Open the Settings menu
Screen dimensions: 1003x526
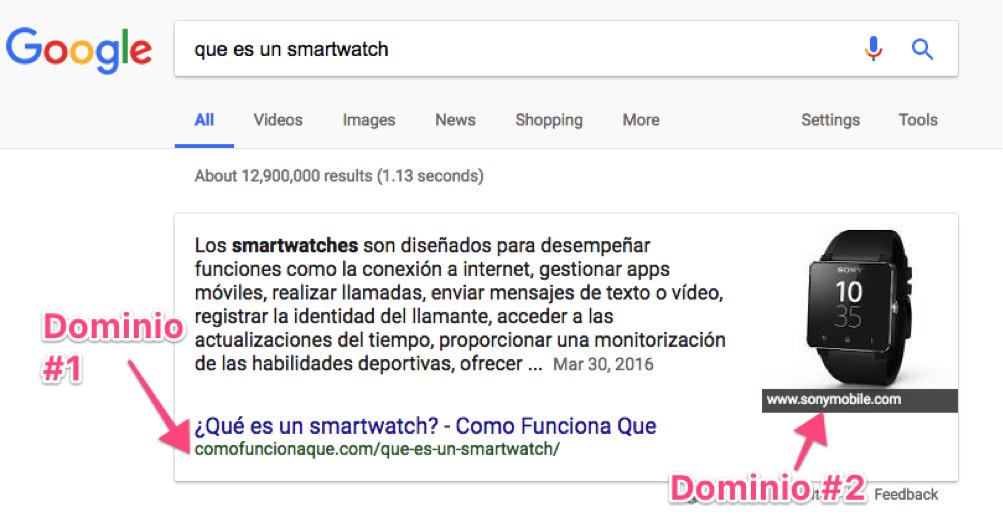pos(830,120)
